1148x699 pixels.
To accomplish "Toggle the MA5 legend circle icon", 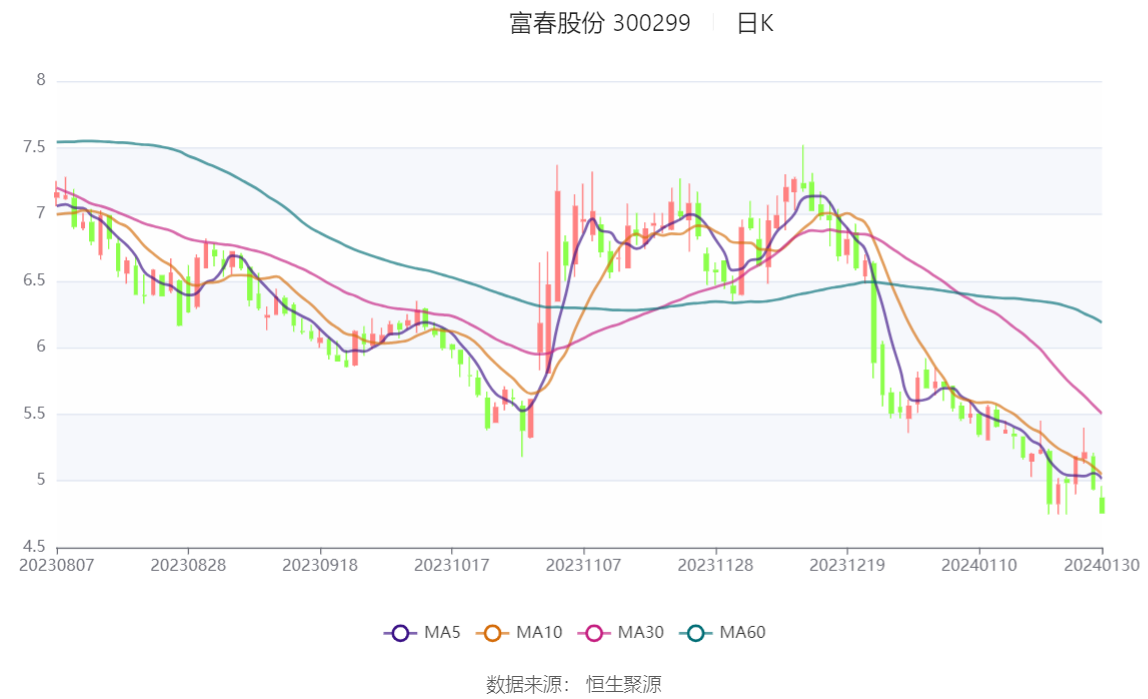I will [x=400, y=633].
